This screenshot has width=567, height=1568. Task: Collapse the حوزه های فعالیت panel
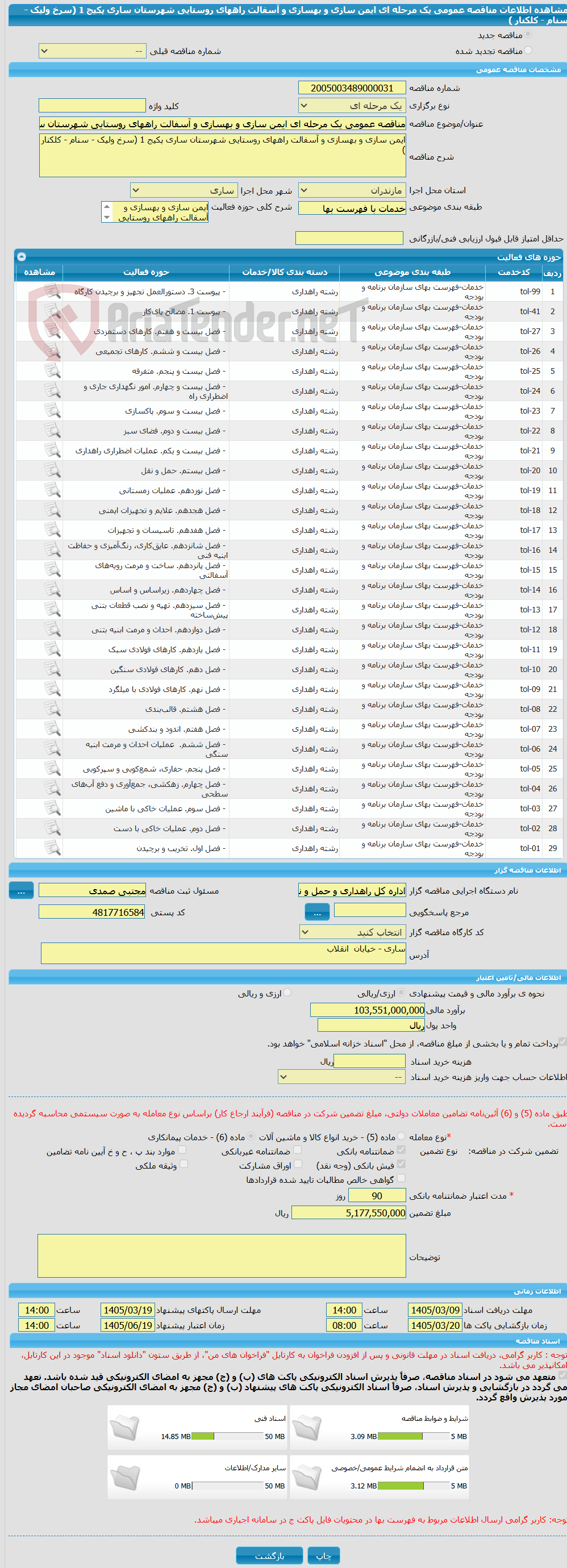pyautogui.click(x=22, y=257)
